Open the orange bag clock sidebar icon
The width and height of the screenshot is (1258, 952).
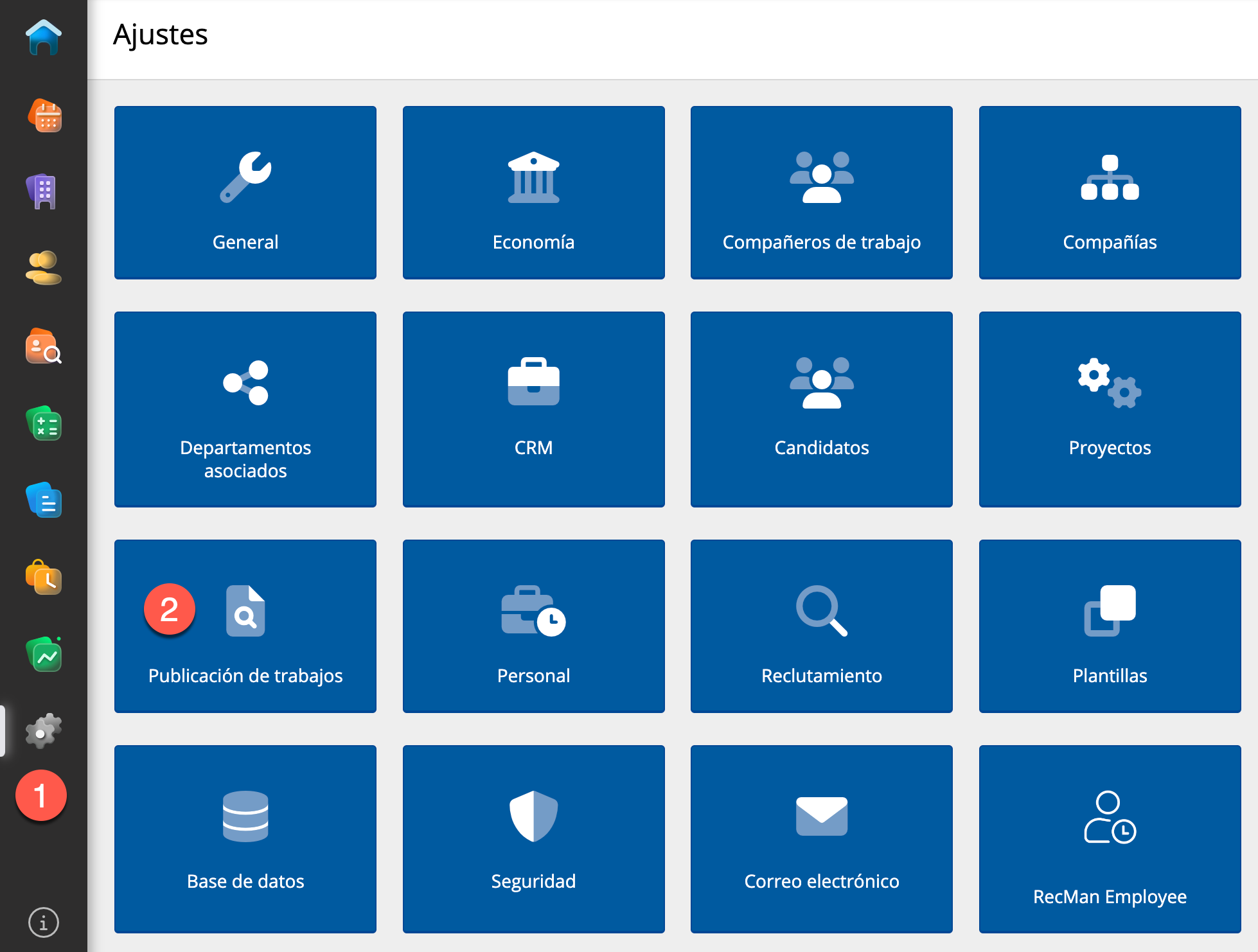click(x=44, y=577)
